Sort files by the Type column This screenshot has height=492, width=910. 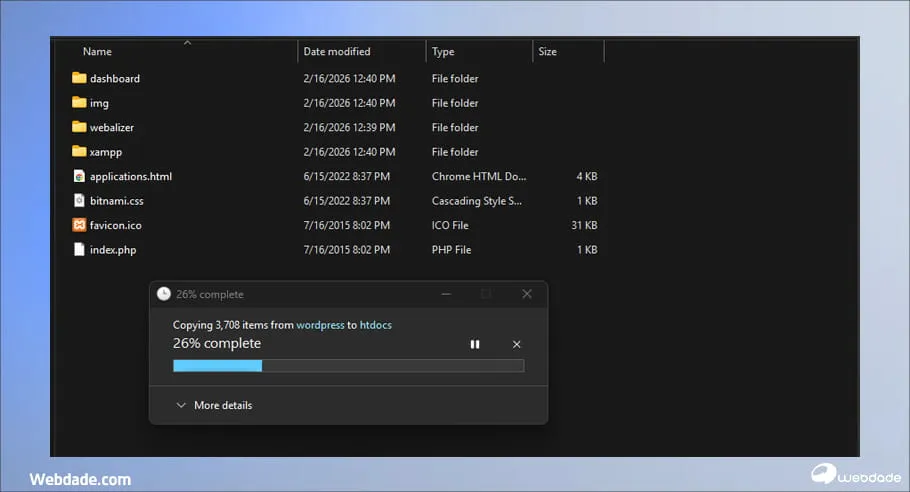click(x=443, y=52)
